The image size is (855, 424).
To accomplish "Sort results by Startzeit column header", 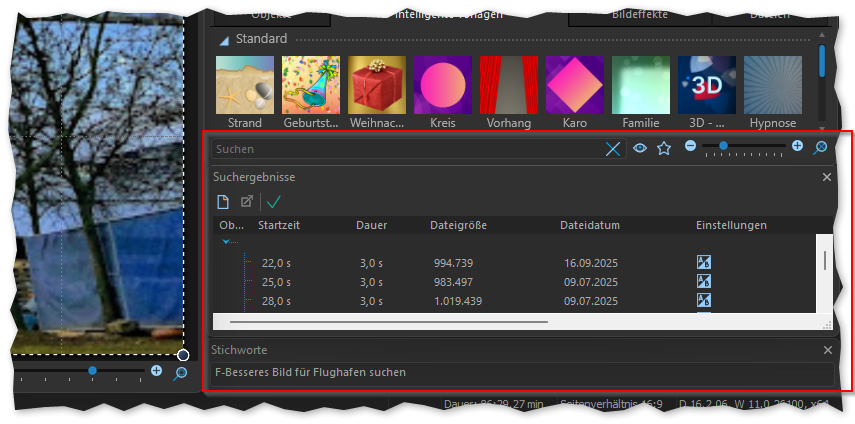I will point(279,225).
